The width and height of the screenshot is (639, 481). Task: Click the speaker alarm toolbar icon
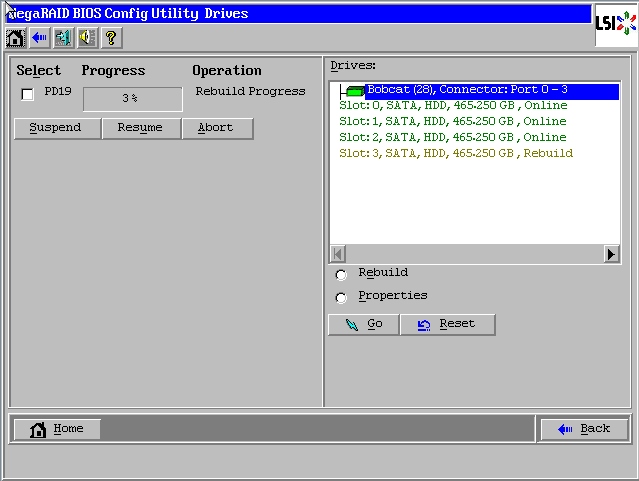click(x=87, y=38)
